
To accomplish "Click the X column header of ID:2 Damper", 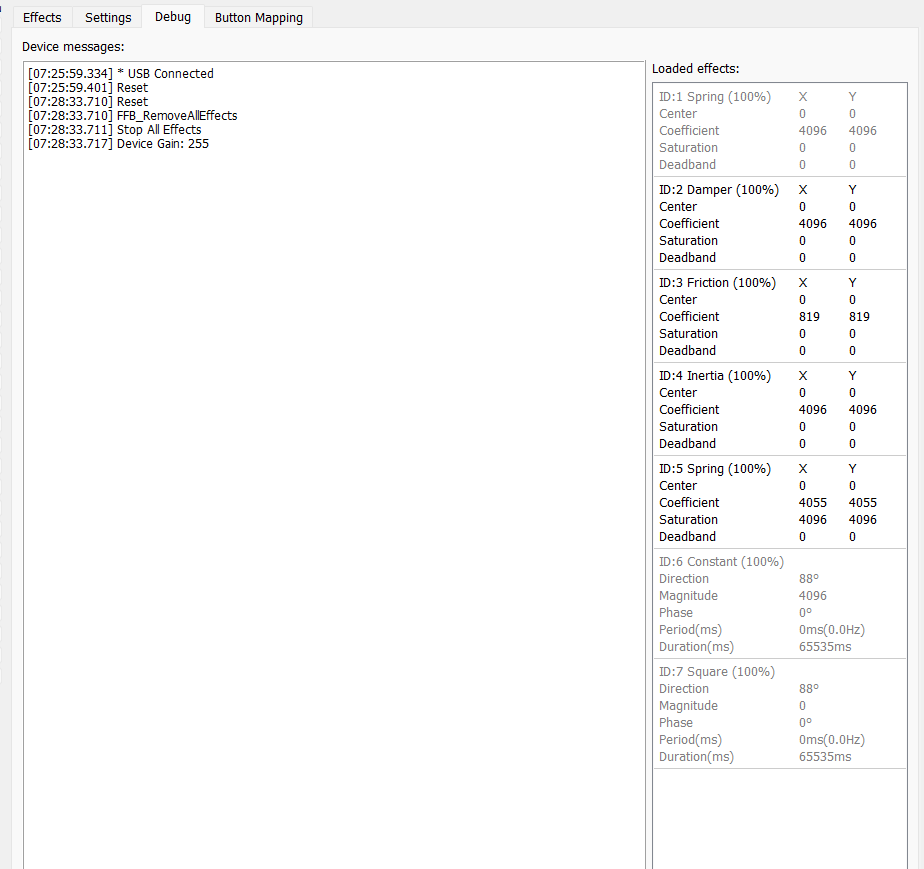I will coord(803,190).
